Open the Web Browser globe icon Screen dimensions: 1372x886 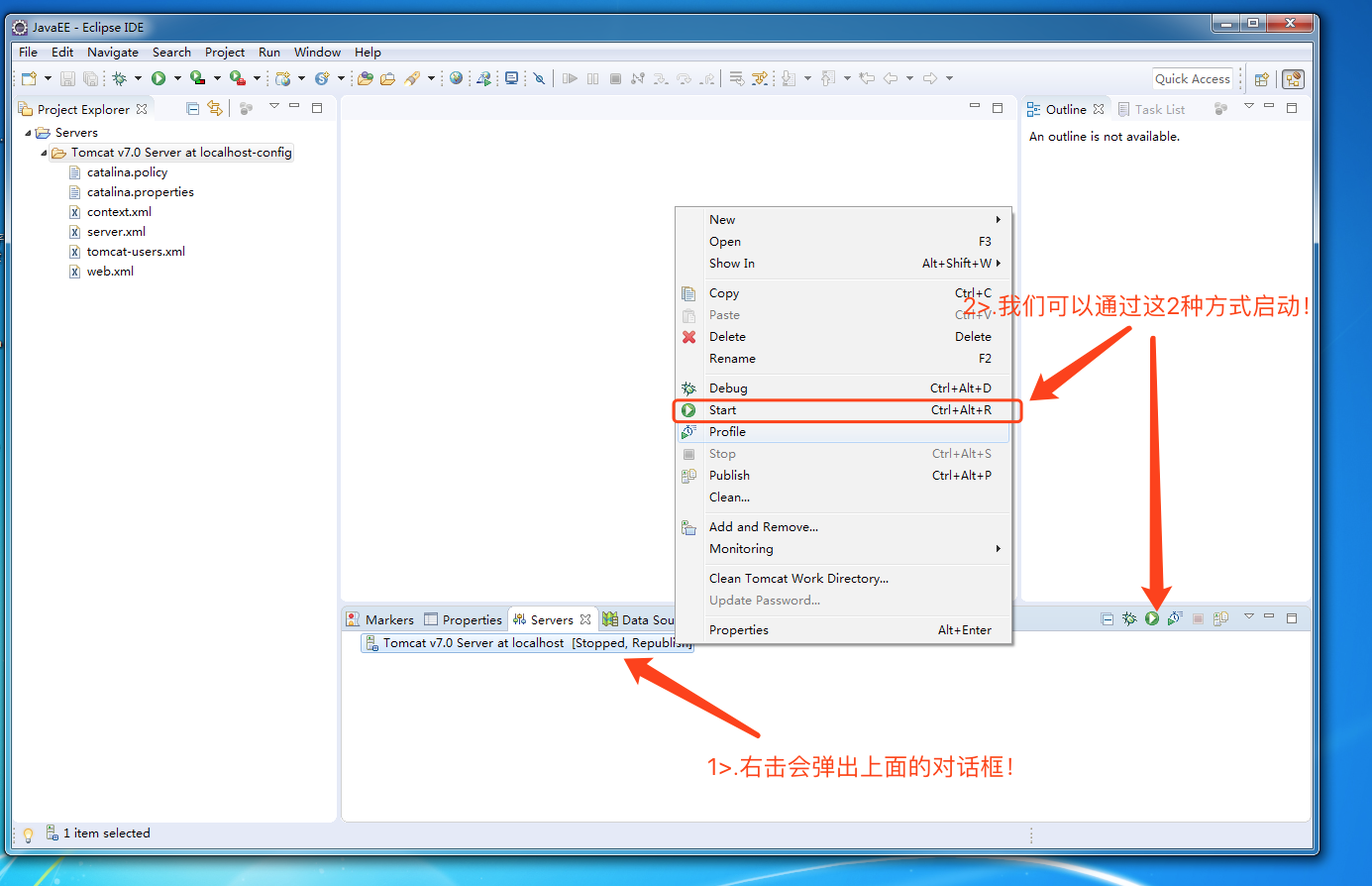[456, 78]
